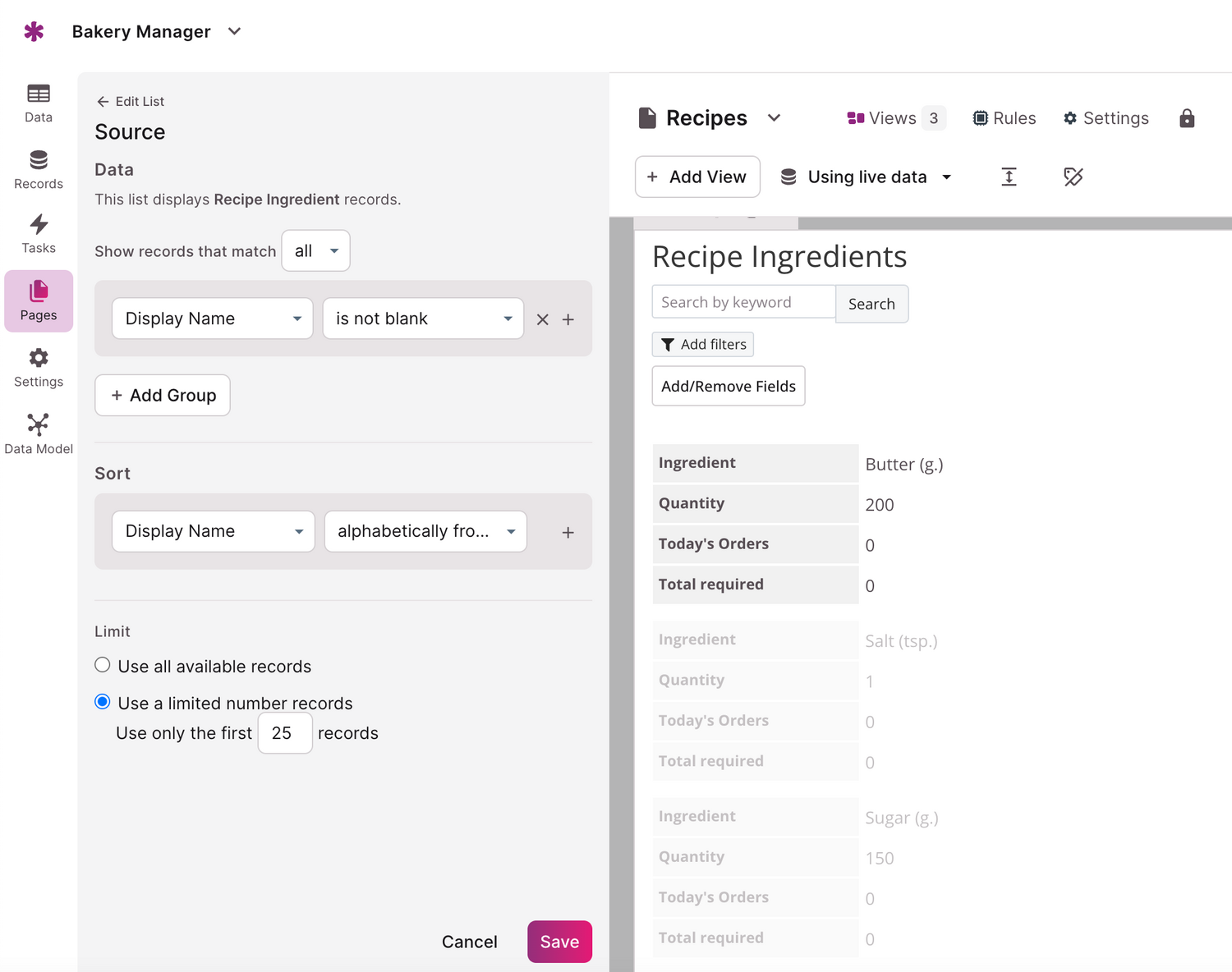Go to Records in the sidebar
The width and height of the screenshot is (1232, 972).
pos(39,170)
